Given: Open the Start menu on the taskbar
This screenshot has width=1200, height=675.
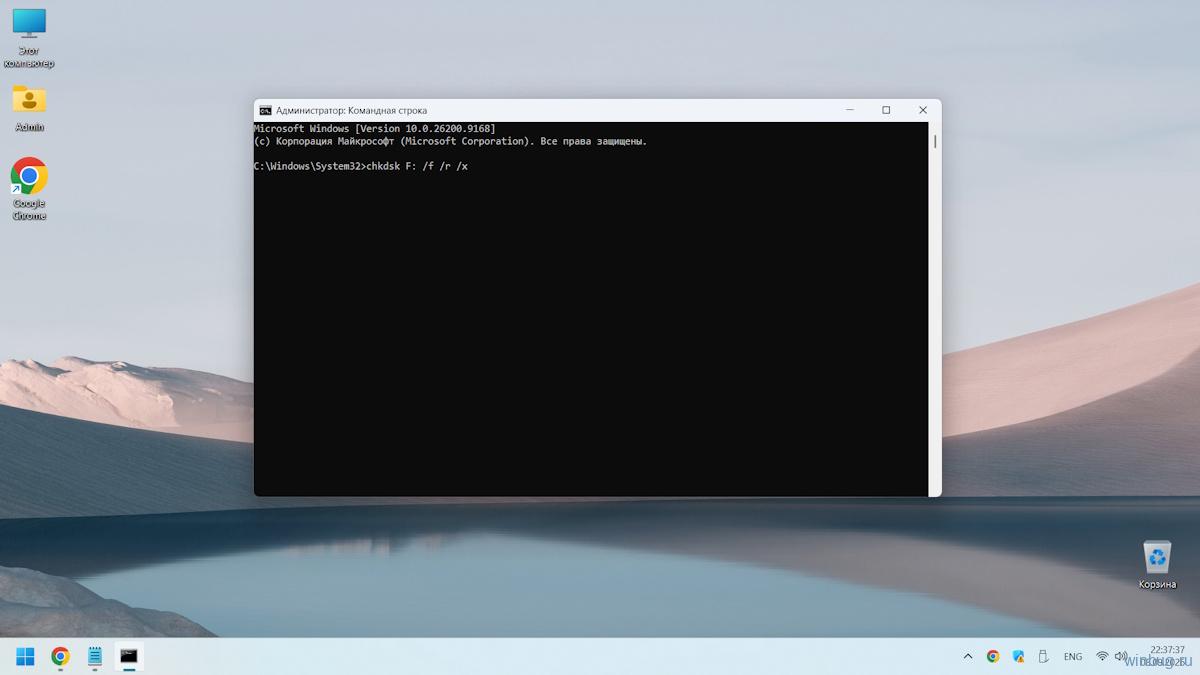Looking at the screenshot, I should click(x=25, y=656).
